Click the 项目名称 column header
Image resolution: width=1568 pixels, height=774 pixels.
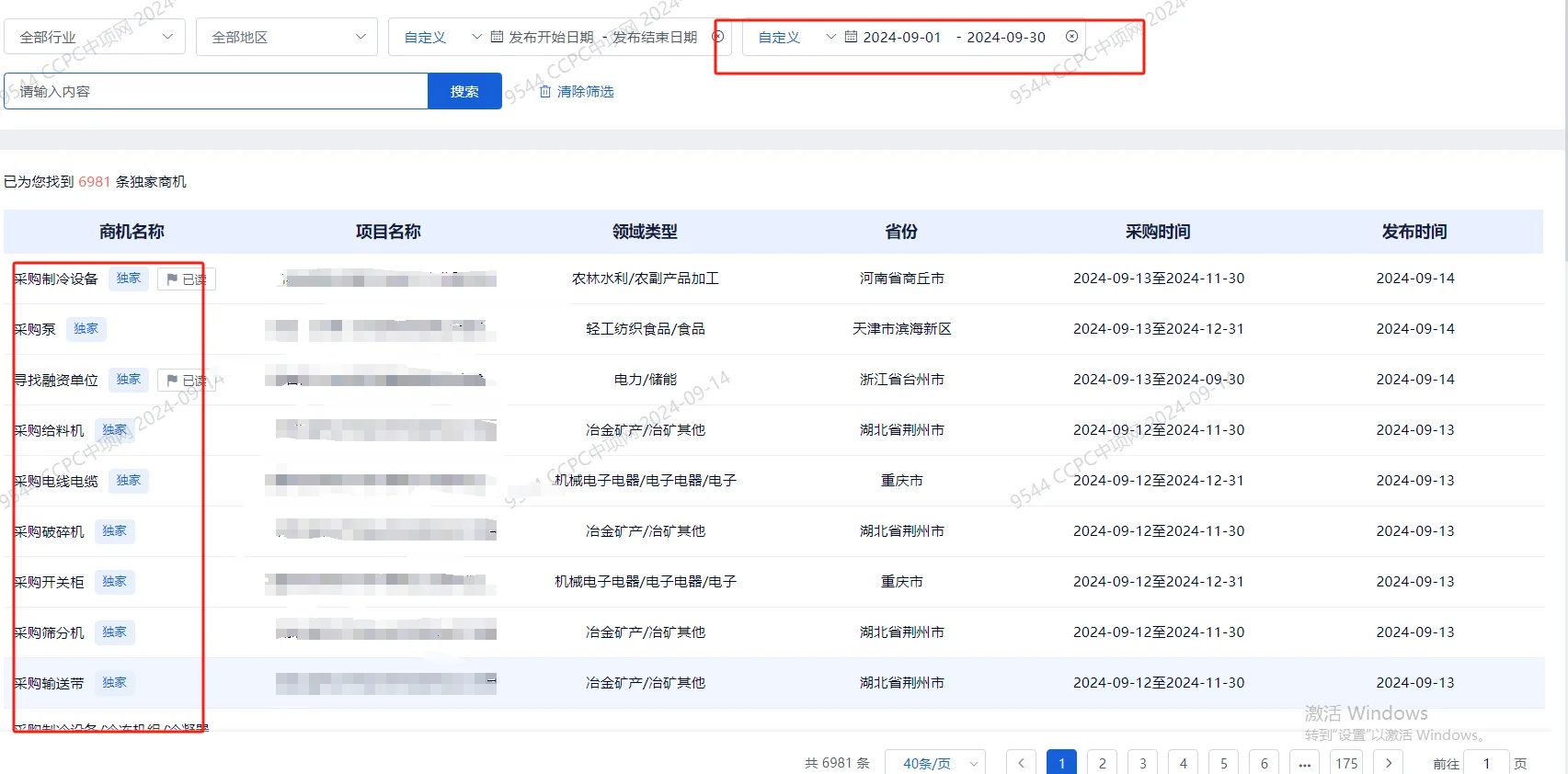coord(388,232)
